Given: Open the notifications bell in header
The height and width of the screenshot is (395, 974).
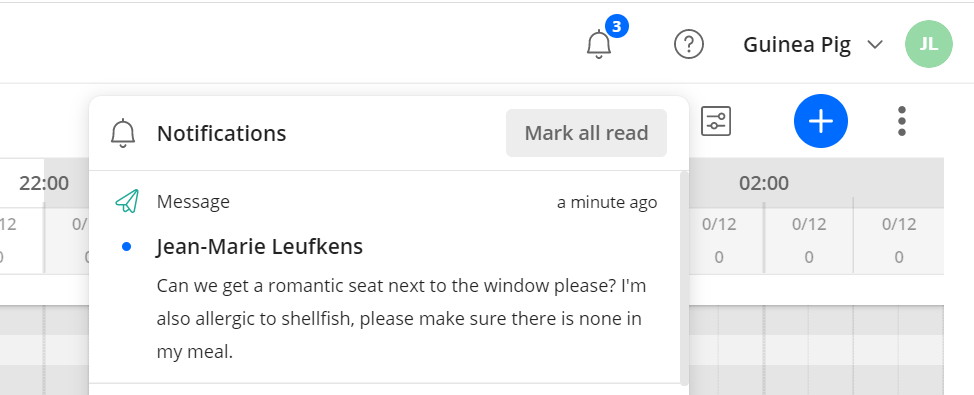Looking at the screenshot, I should pos(599,45).
